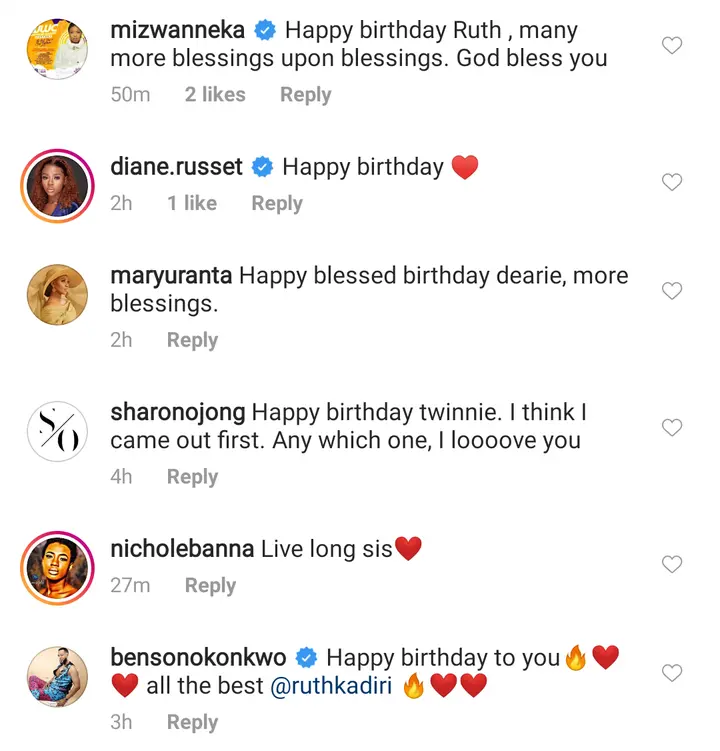Like mizwanneka's birthday comment with heart

point(673,45)
